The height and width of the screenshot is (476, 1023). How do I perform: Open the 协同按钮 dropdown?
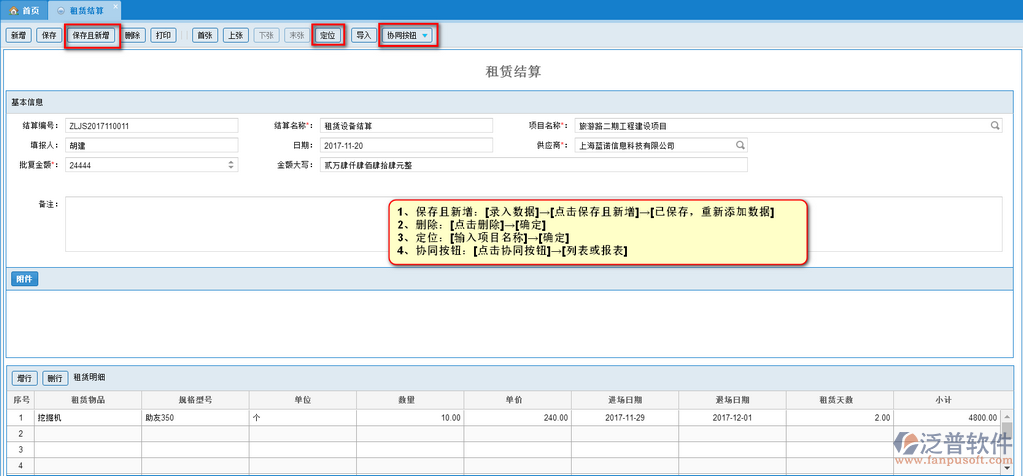(409, 35)
